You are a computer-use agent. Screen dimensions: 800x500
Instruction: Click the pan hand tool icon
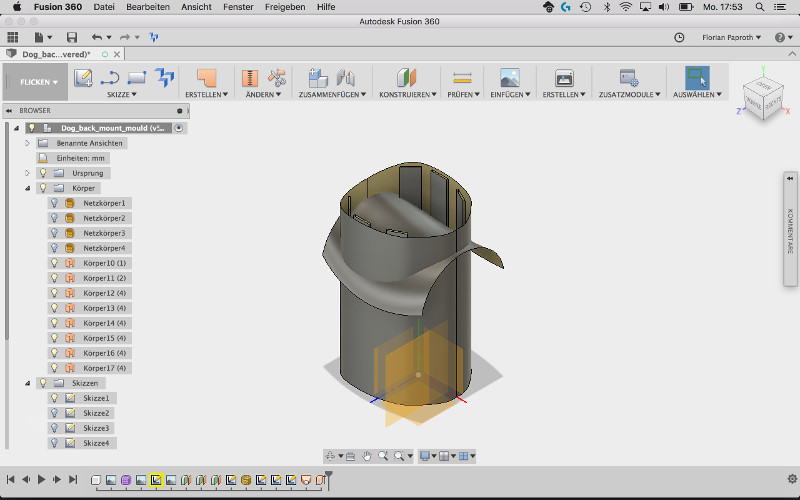click(x=367, y=456)
